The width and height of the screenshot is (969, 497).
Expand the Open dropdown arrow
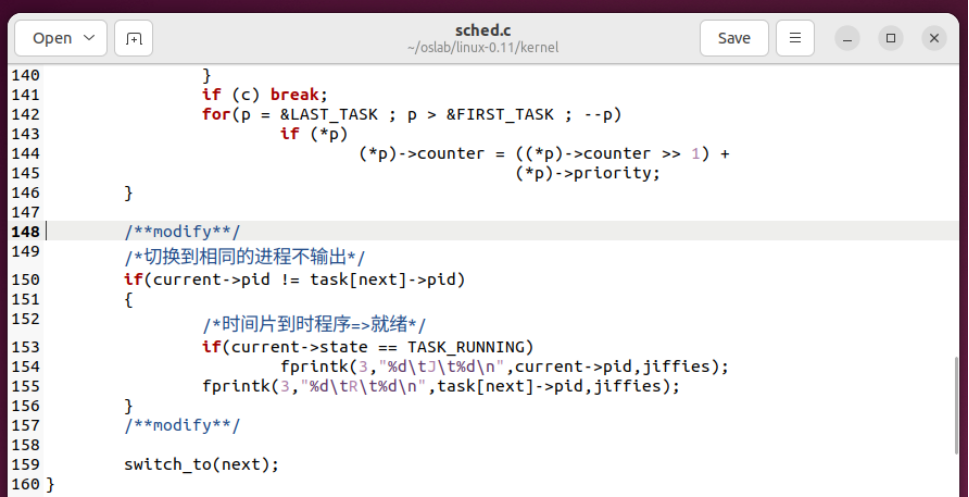pos(89,38)
